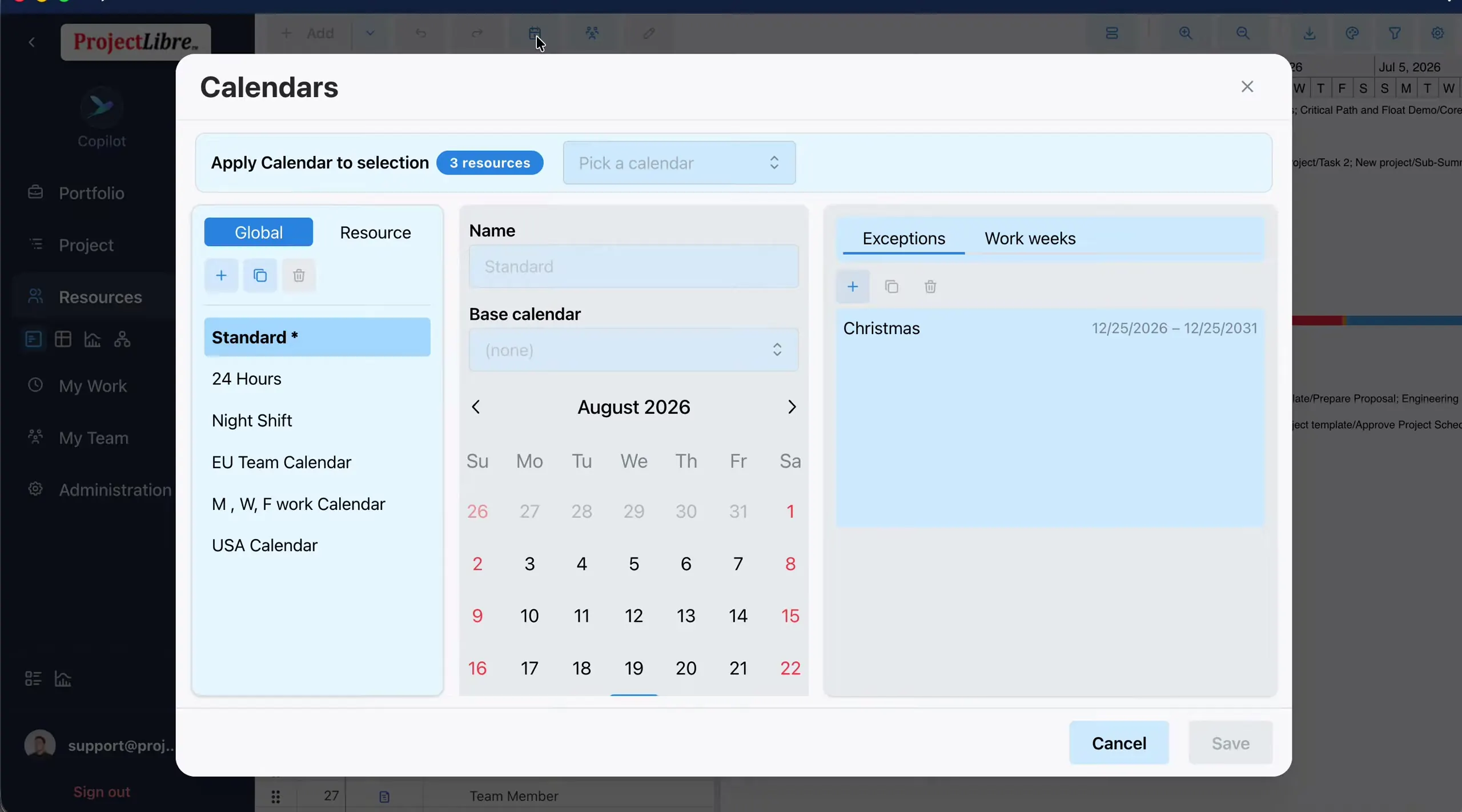Viewport: 1462px width, 812px height.
Task: Select the Work weeks tab
Action: tap(1030, 238)
